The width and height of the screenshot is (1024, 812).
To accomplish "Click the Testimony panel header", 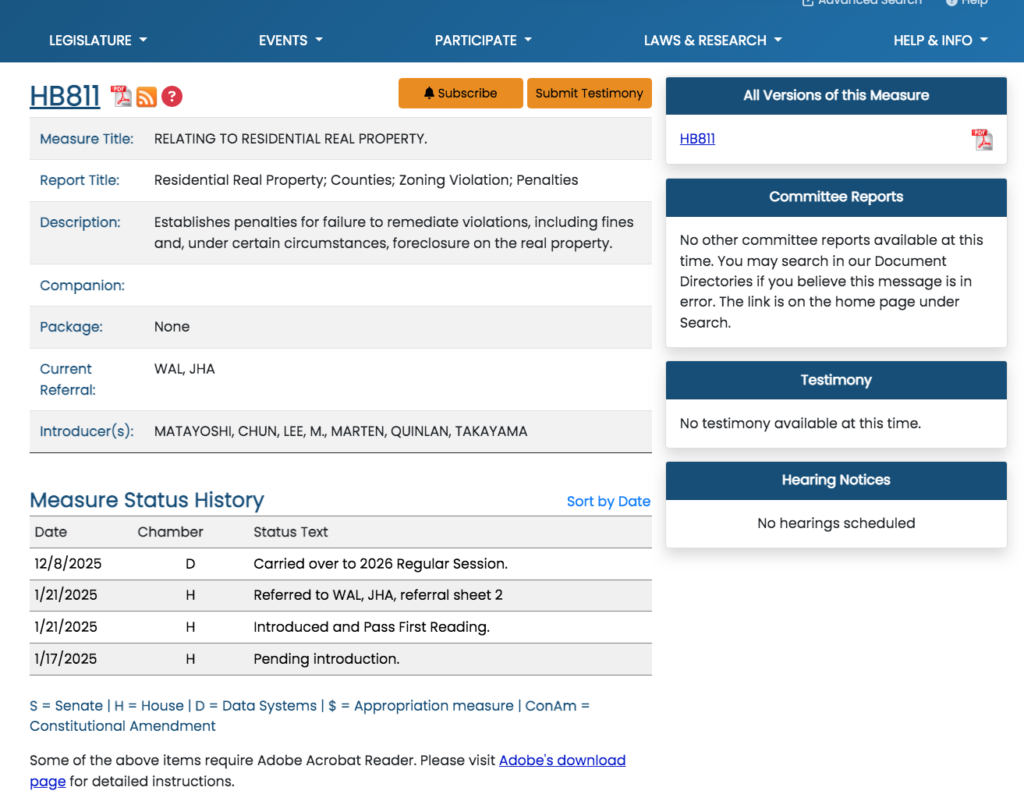I will 836,380.
